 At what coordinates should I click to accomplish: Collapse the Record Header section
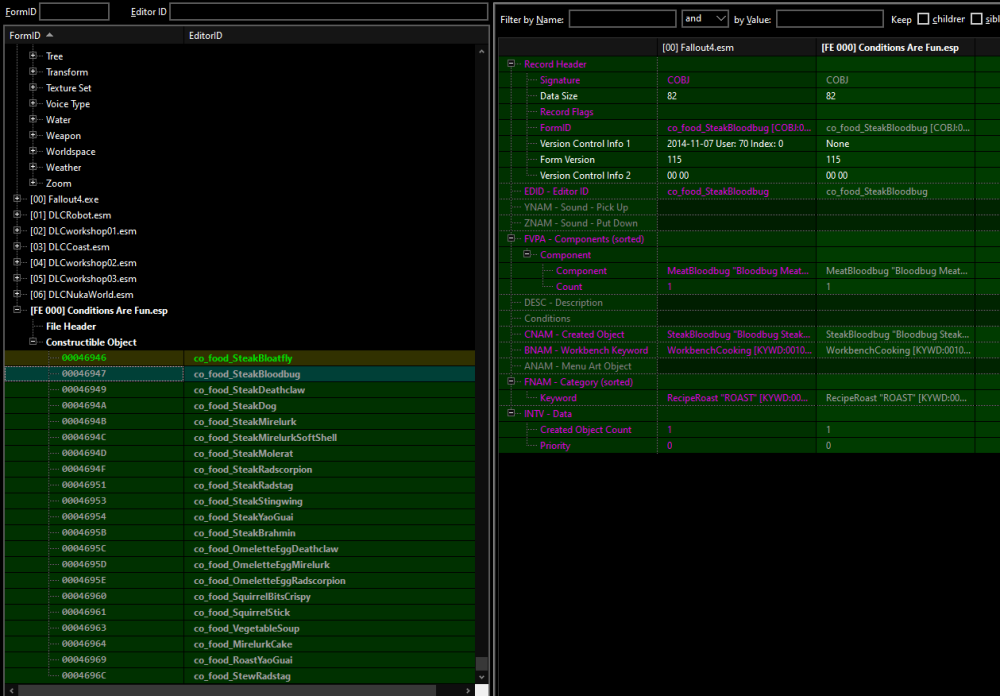511,64
